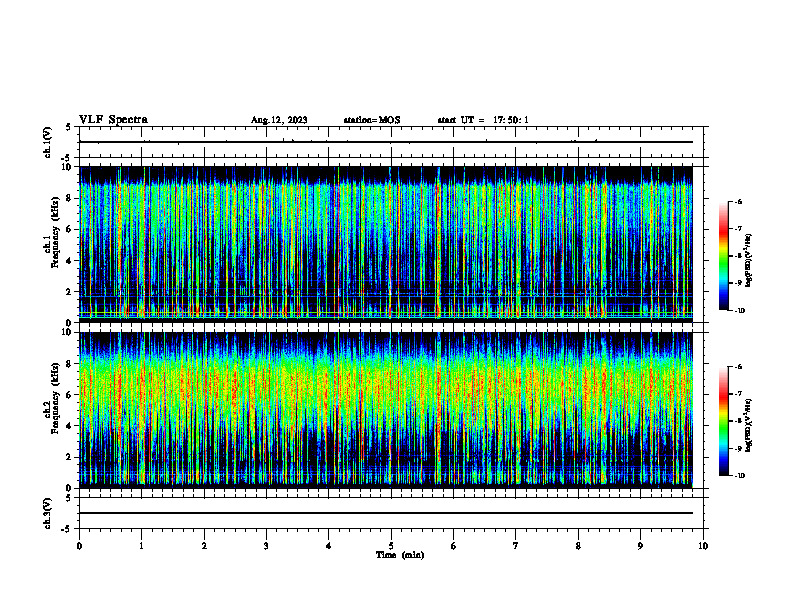
Task: Click the ch.1 spectrogram panel
Action: click(x=386, y=244)
